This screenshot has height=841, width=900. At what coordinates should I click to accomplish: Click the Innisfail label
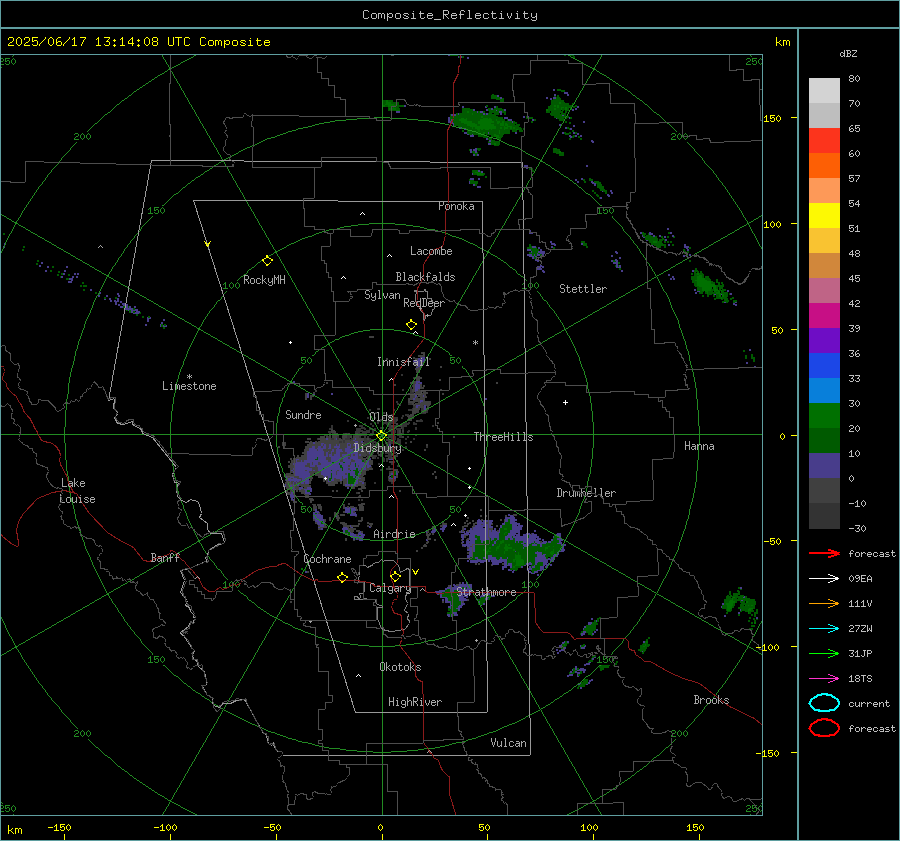(x=404, y=362)
